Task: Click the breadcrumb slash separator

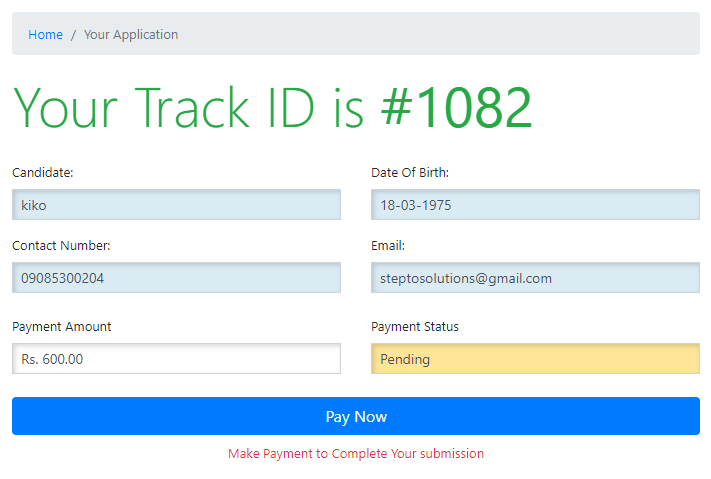Action: pos(73,35)
